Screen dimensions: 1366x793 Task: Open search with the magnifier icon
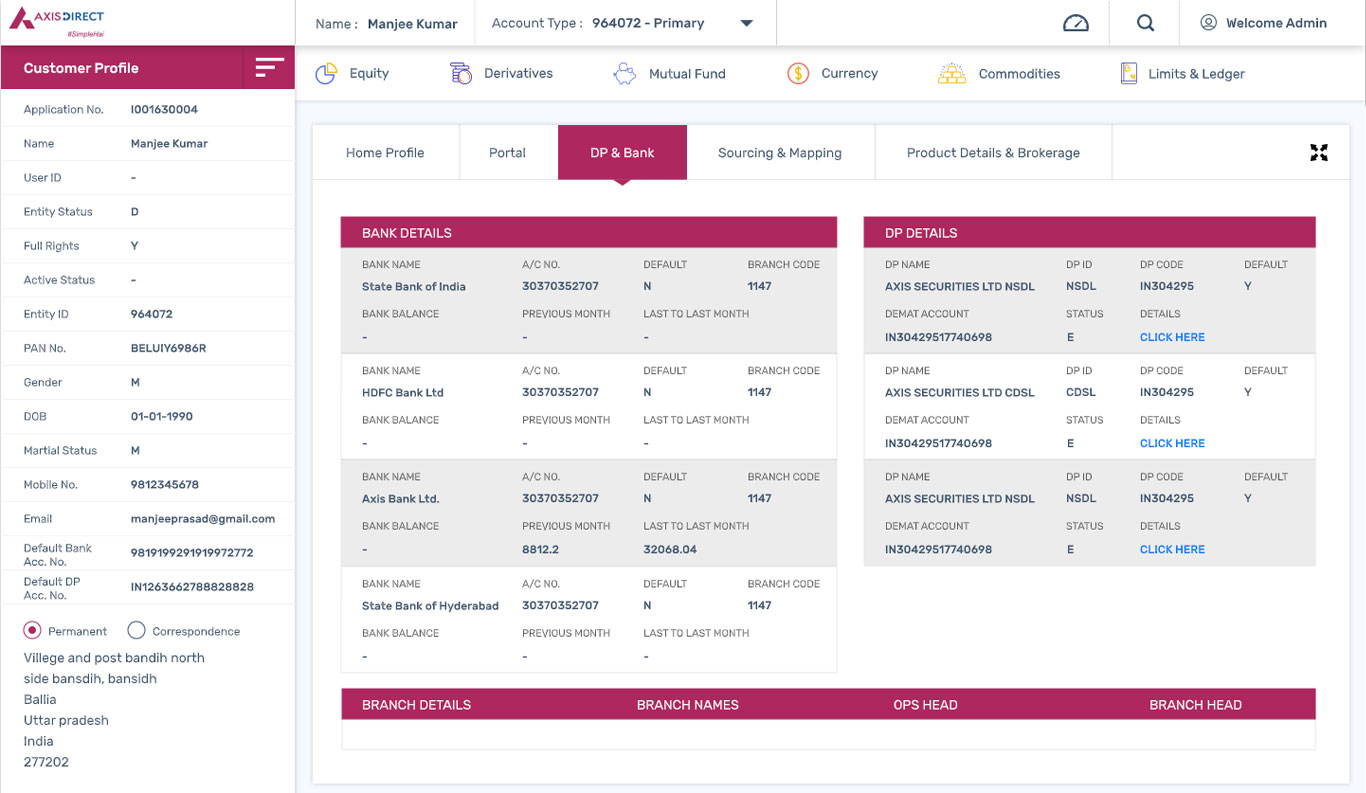(x=1146, y=23)
